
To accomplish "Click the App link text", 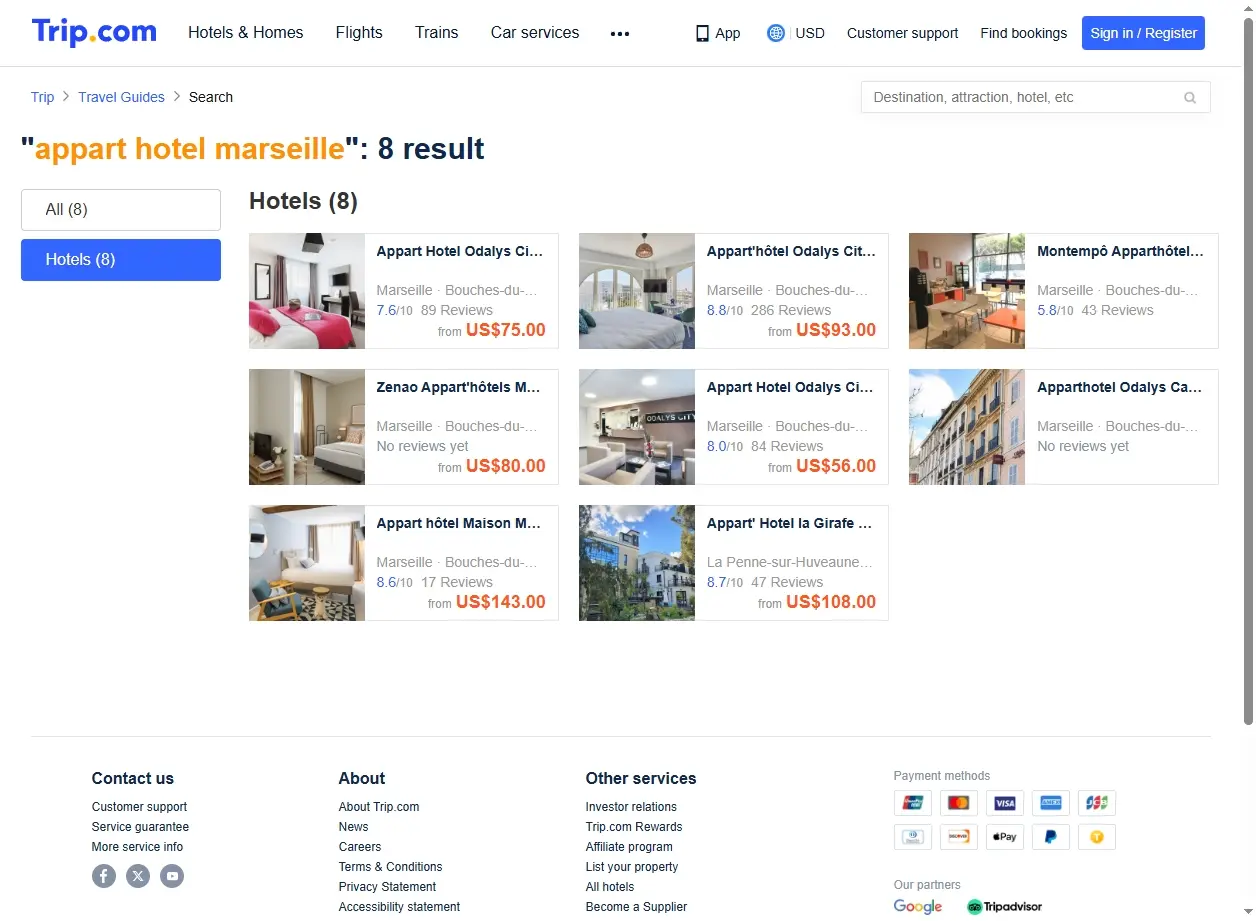I will [728, 33].
